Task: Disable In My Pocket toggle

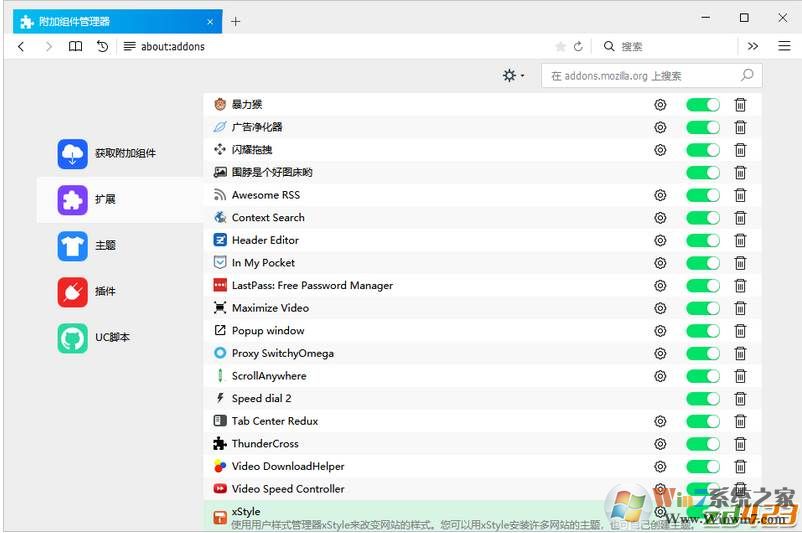Action: click(x=703, y=263)
